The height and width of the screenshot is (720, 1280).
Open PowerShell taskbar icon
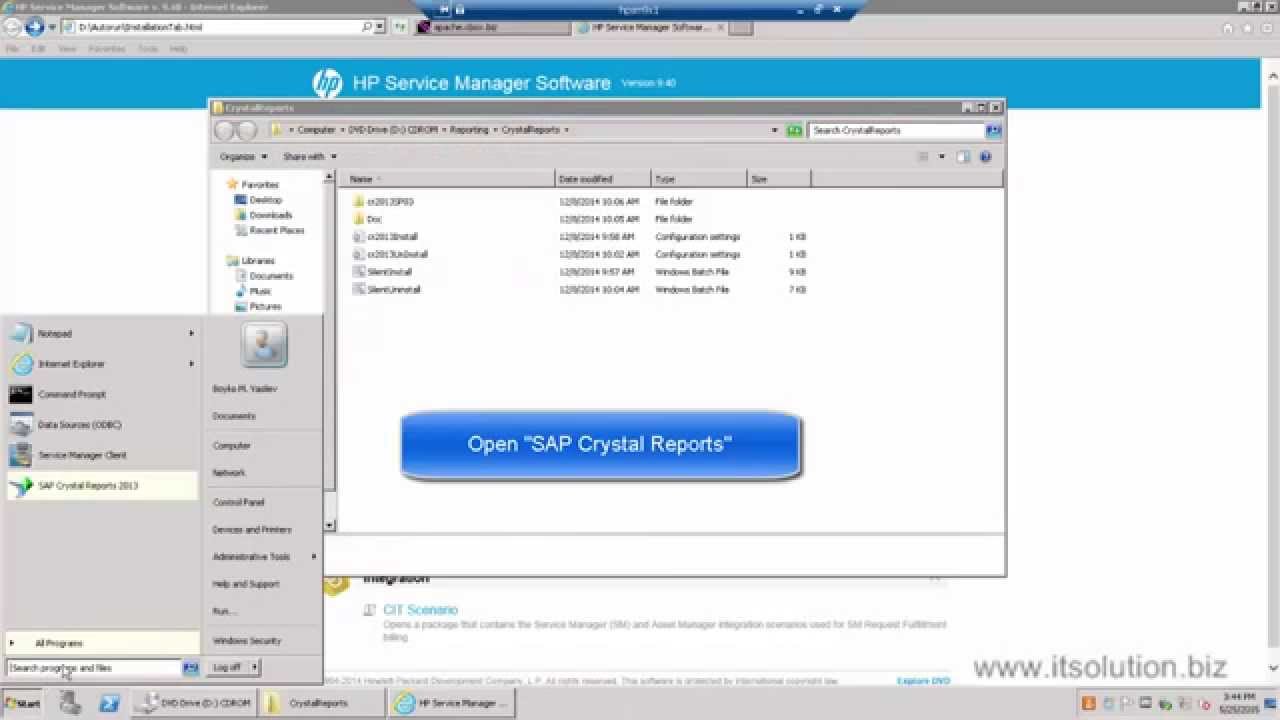point(109,703)
